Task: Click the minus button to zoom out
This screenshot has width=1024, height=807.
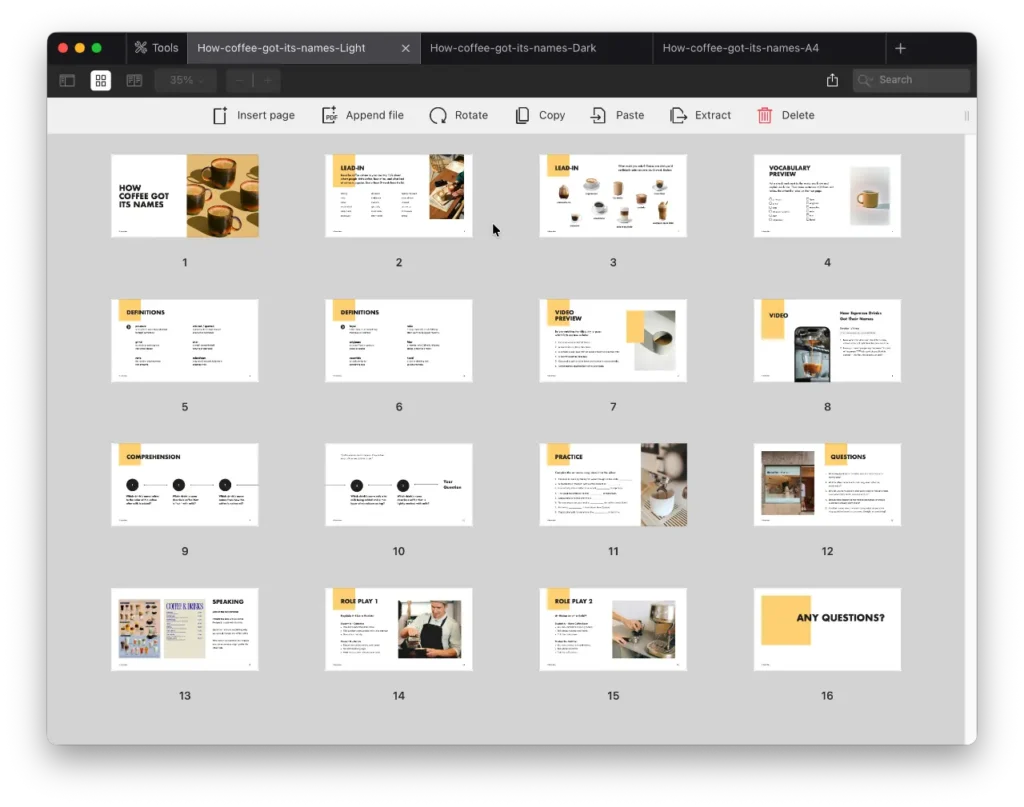Action: tap(238, 80)
